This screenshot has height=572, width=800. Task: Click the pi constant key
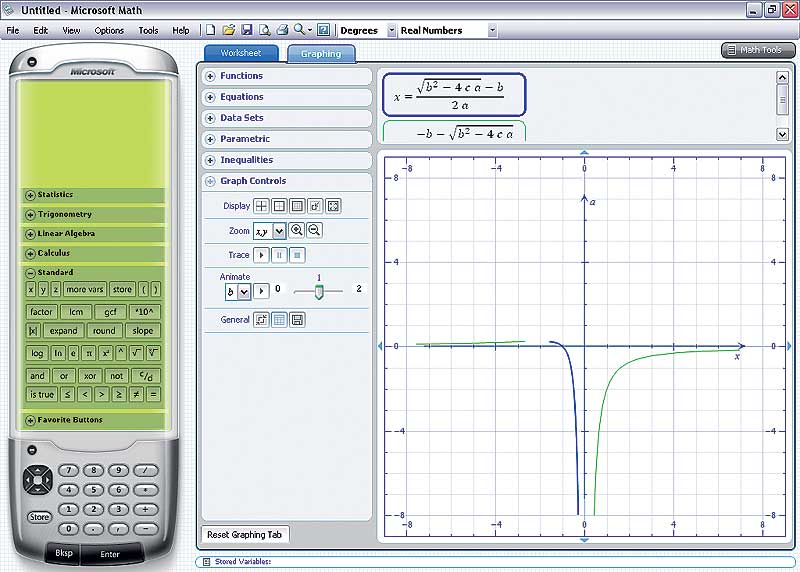(89, 353)
